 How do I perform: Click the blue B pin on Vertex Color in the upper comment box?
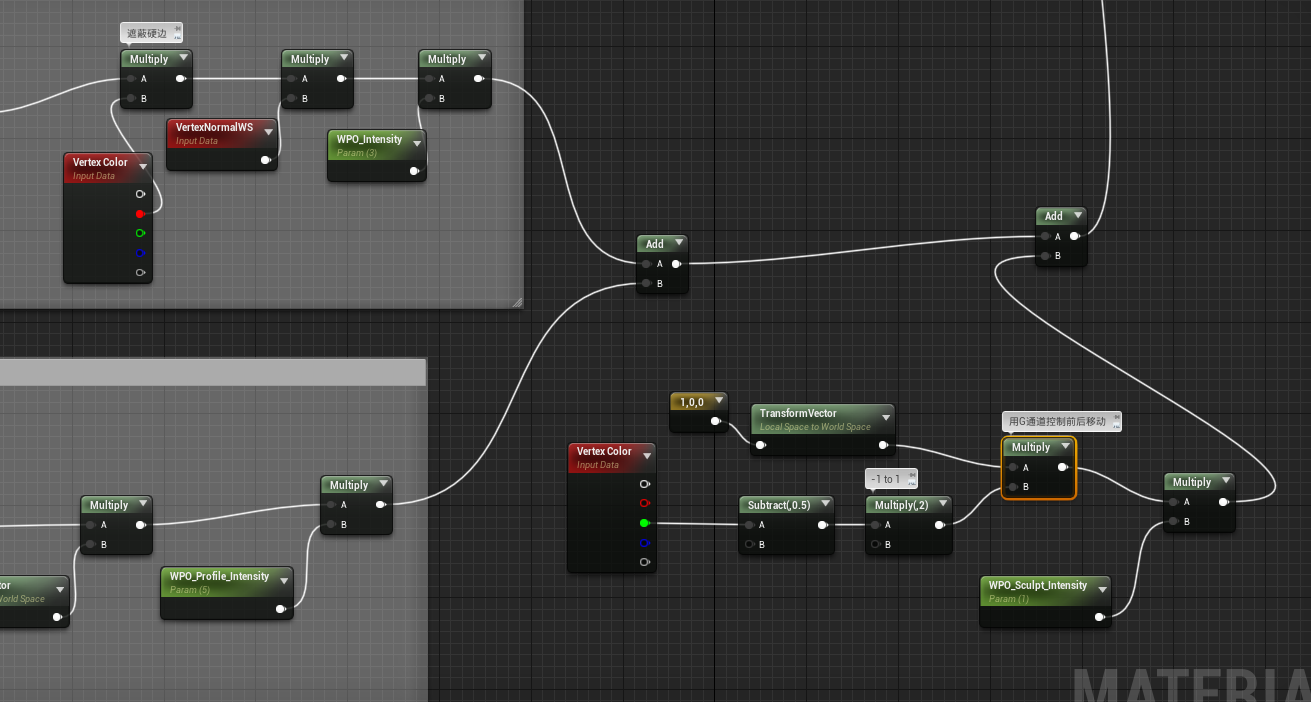pyautogui.click(x=139, y=253)
